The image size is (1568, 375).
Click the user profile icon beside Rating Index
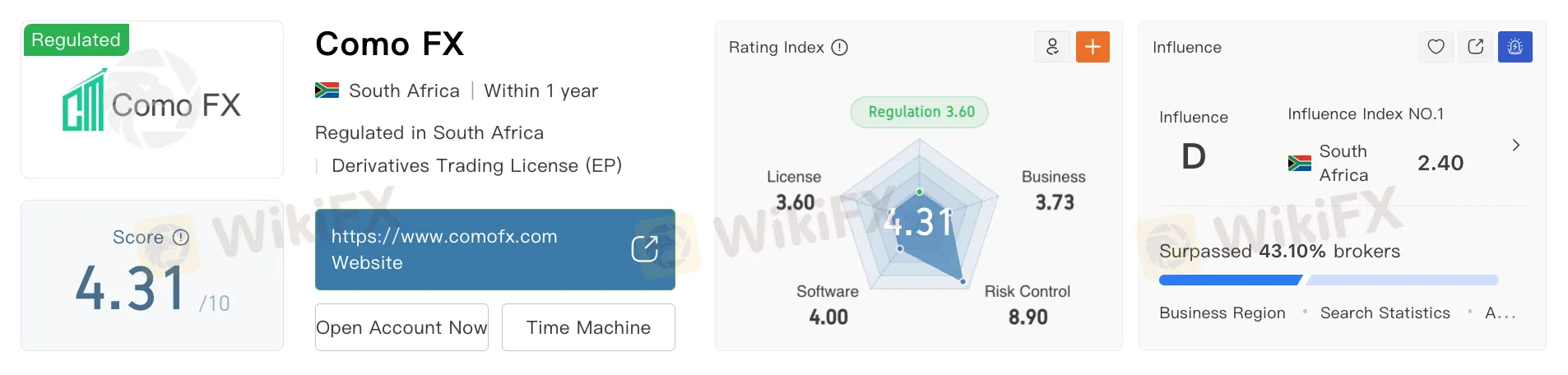(1052, 47)
